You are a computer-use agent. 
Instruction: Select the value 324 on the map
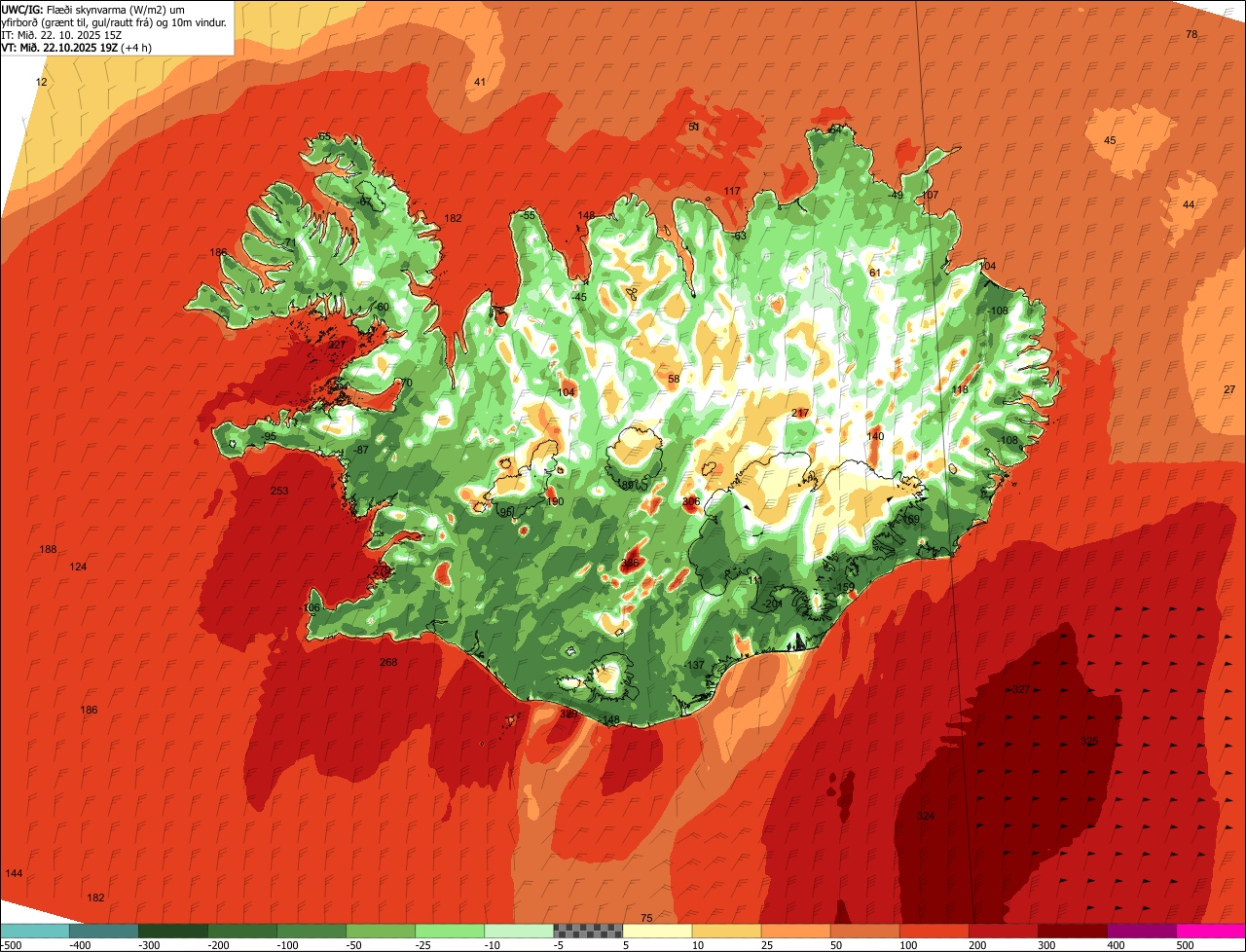[x=926, y=816]
